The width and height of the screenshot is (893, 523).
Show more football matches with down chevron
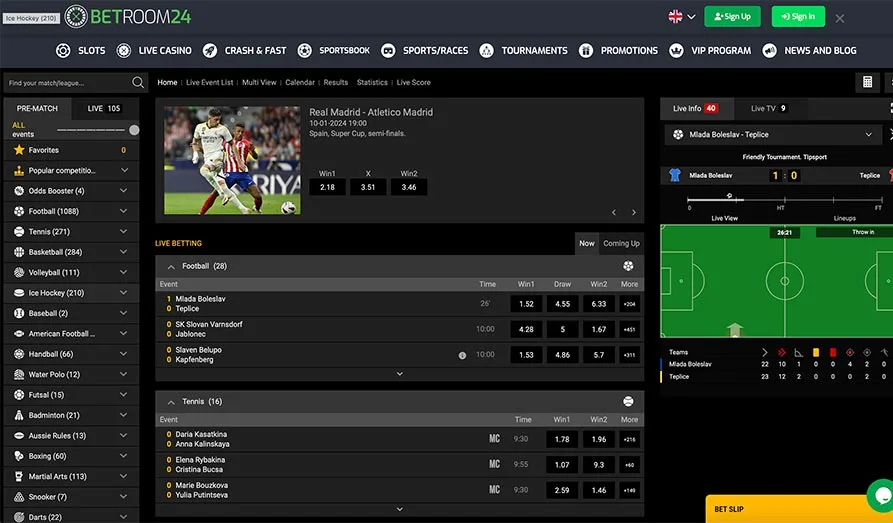point(400,374)
